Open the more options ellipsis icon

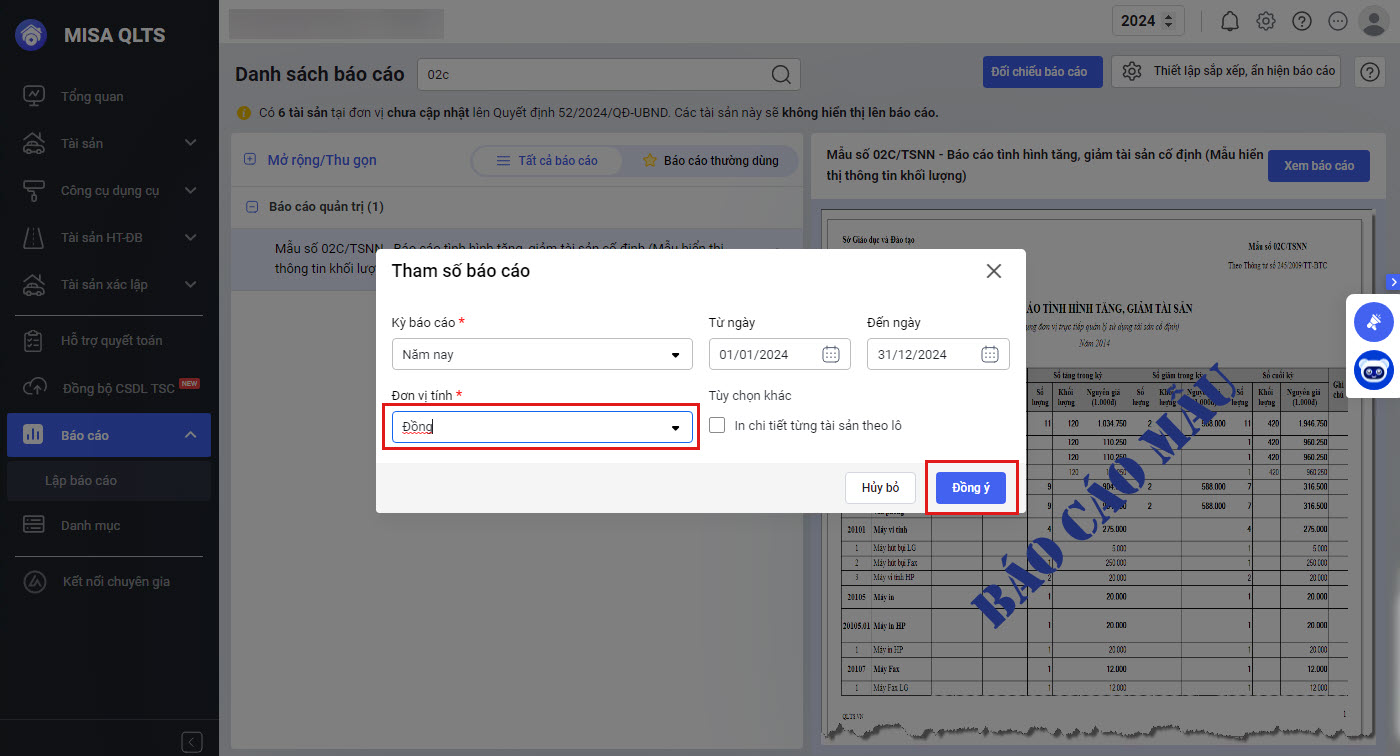(x=1338, y=21)
